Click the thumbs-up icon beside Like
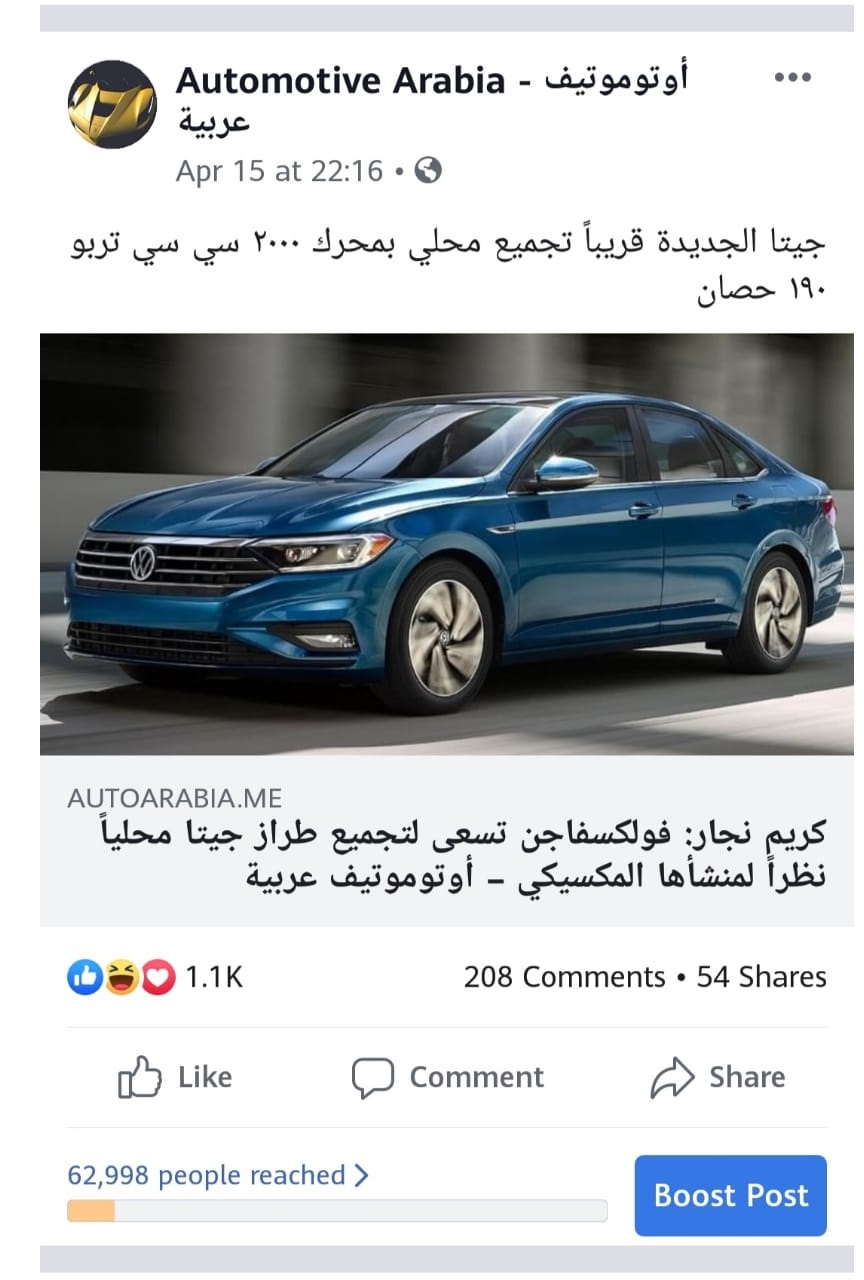 tap(140, 1077)
